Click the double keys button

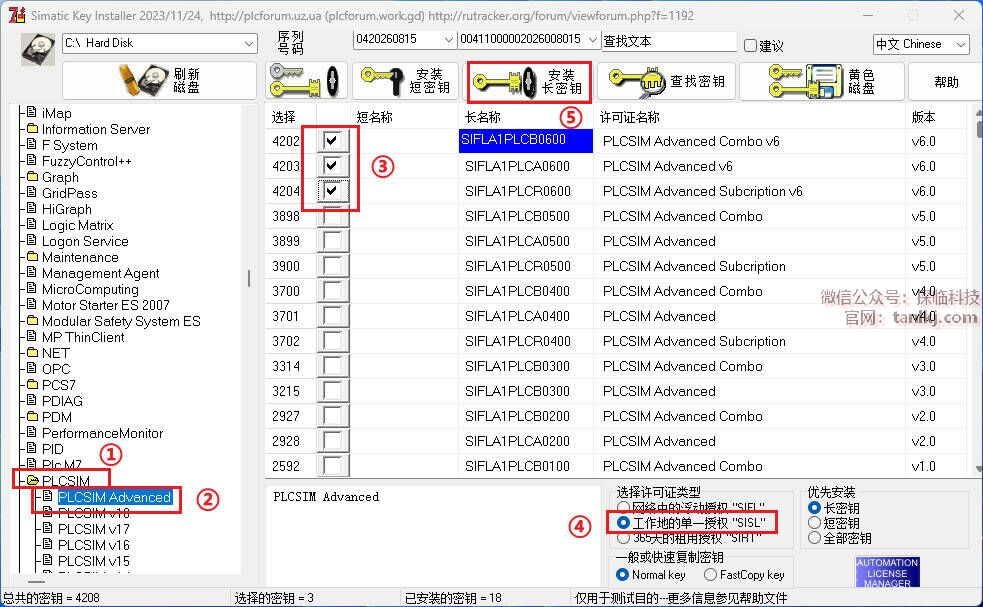coord(306,81)
